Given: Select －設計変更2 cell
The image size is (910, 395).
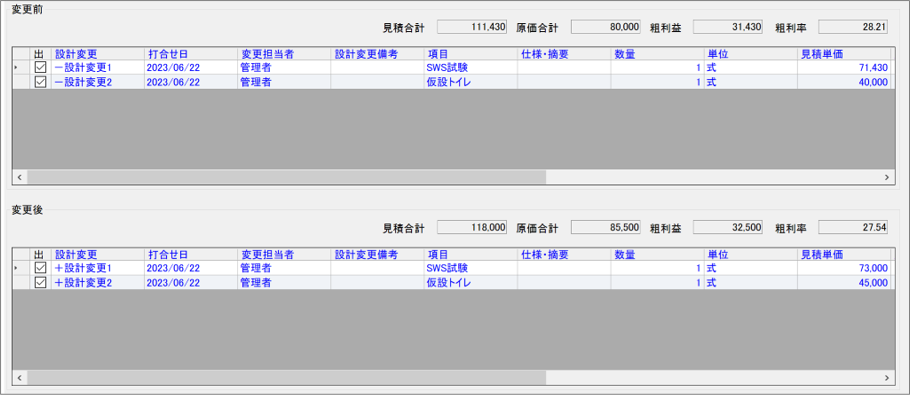Looking at the screenshot, I should [98, 82].
